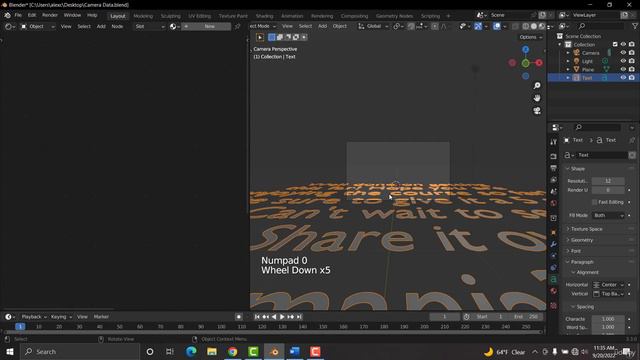
Task: Open the Scene properties tab
Action: tap(553, 191)
